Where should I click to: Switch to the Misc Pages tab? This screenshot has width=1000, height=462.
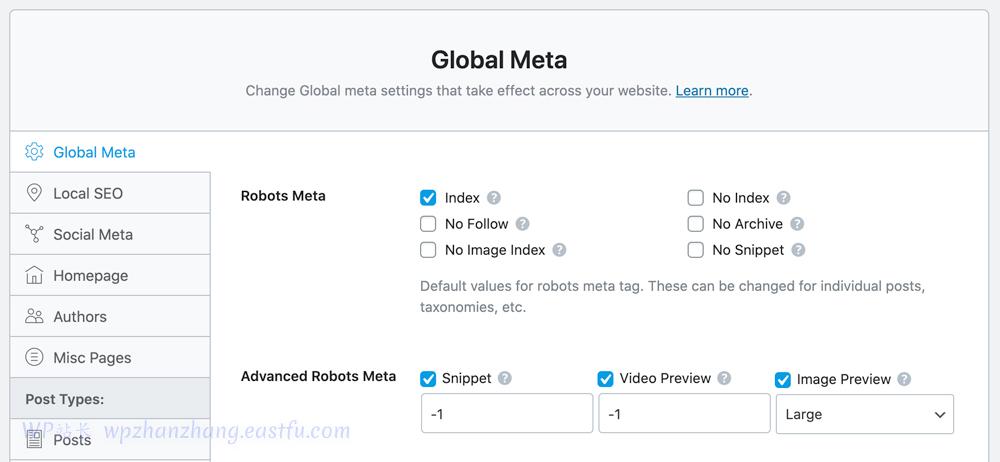pos(110,357)
